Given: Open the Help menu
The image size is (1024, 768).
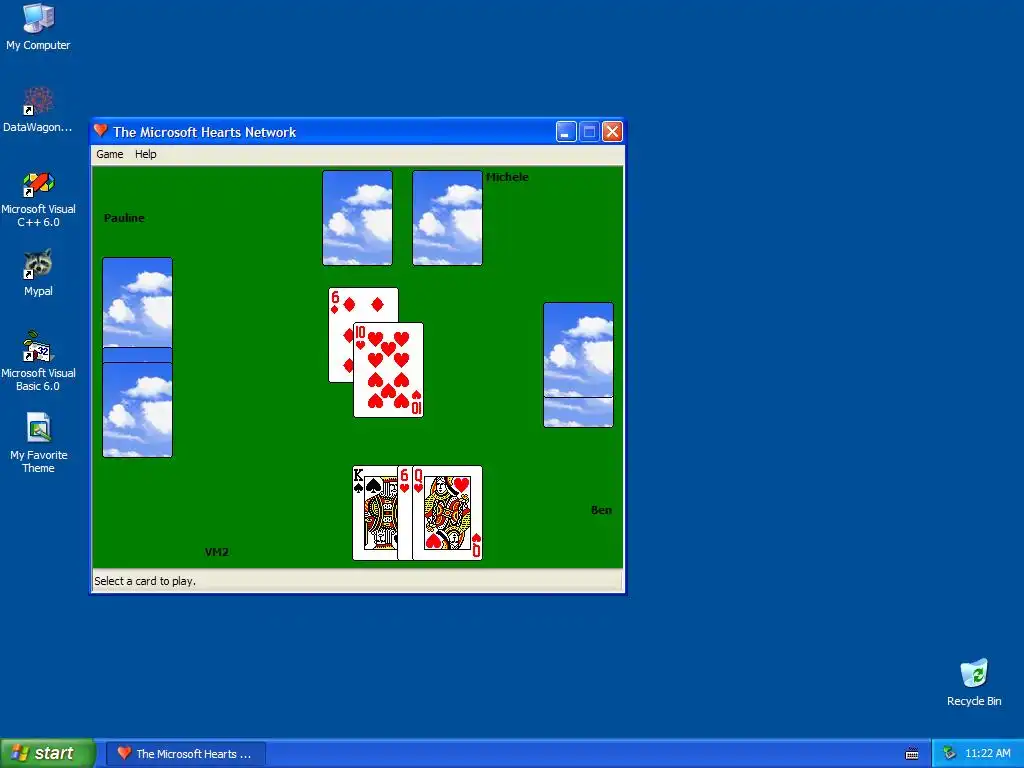Looking at the screenshot, I should tap(146, 154).
